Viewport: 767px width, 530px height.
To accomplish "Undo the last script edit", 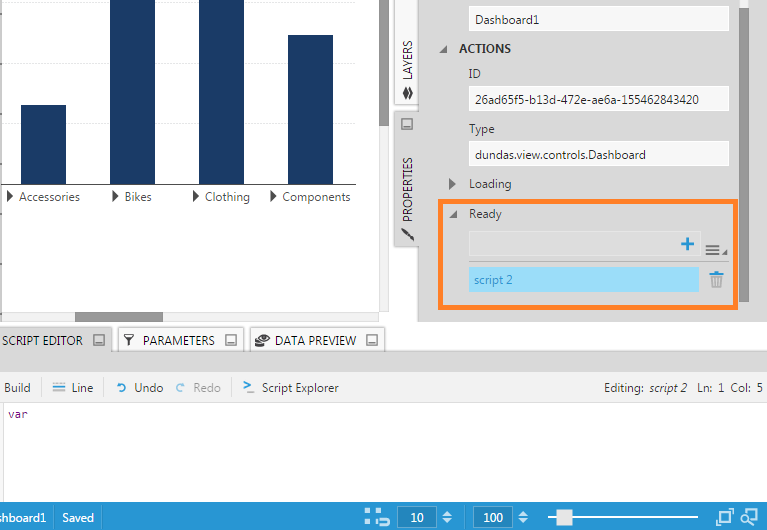I will pos(139,388).
